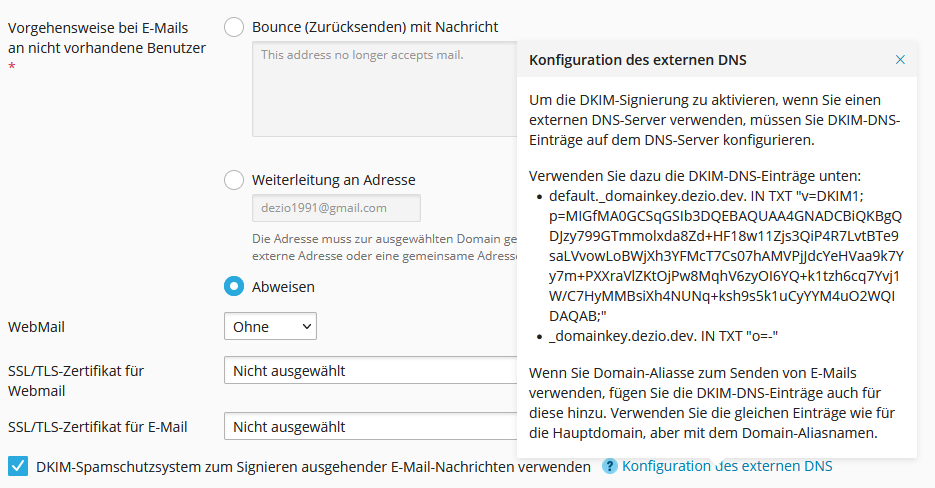Screen dimensions: 935x488
Task: Click the Verwenden Sie dazu die DKIM-DNS-Einträge line
Action: click(695, 176)
